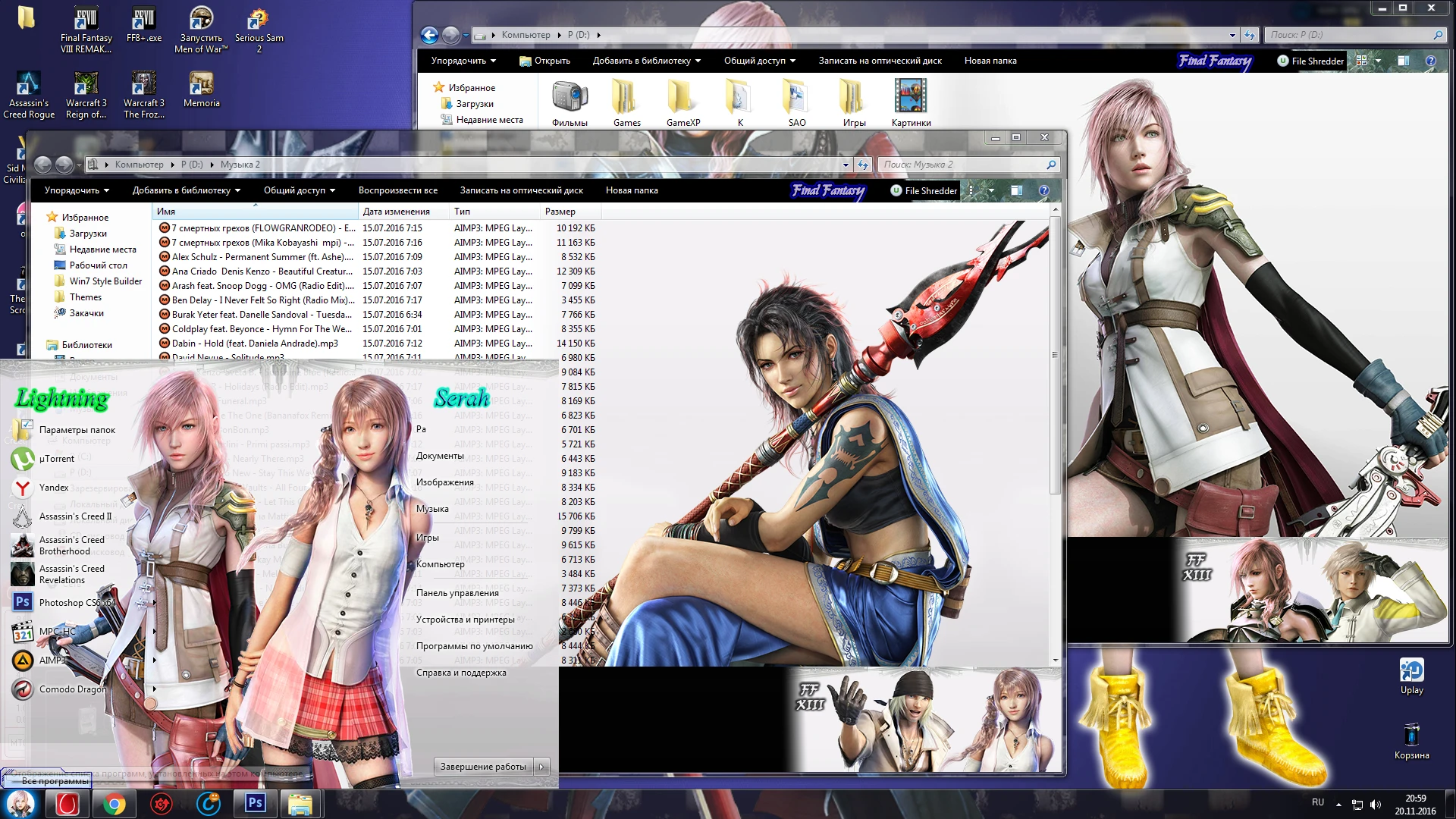Viewport: 1456px width, 819px height.
Task: Click the File Shredder toolbar icon
Action: 922,190
